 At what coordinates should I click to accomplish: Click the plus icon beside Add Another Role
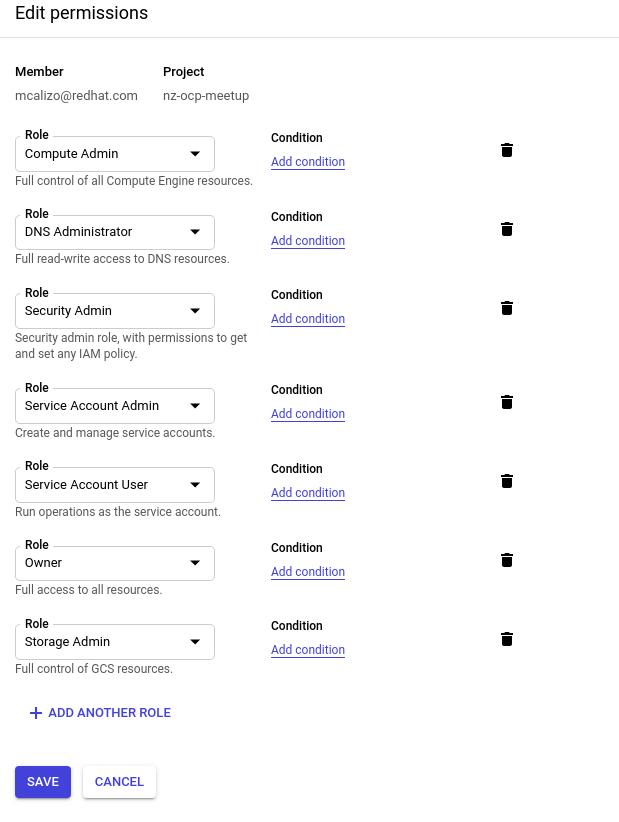[x=36, y=713]
